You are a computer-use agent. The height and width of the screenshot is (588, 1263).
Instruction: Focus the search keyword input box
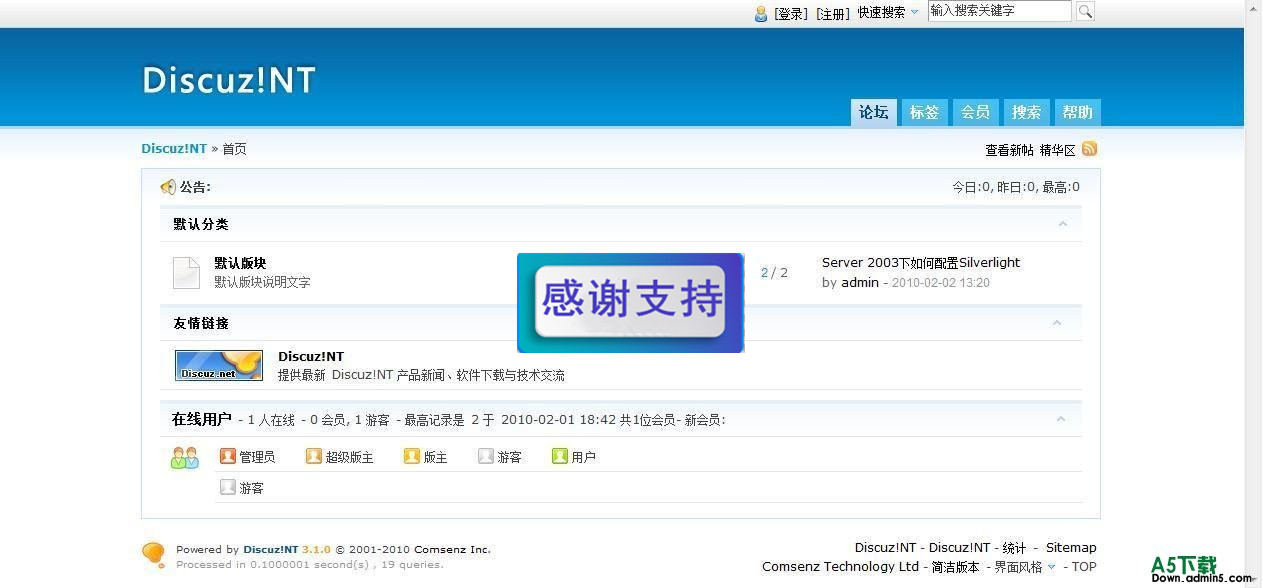point(1000,11)
